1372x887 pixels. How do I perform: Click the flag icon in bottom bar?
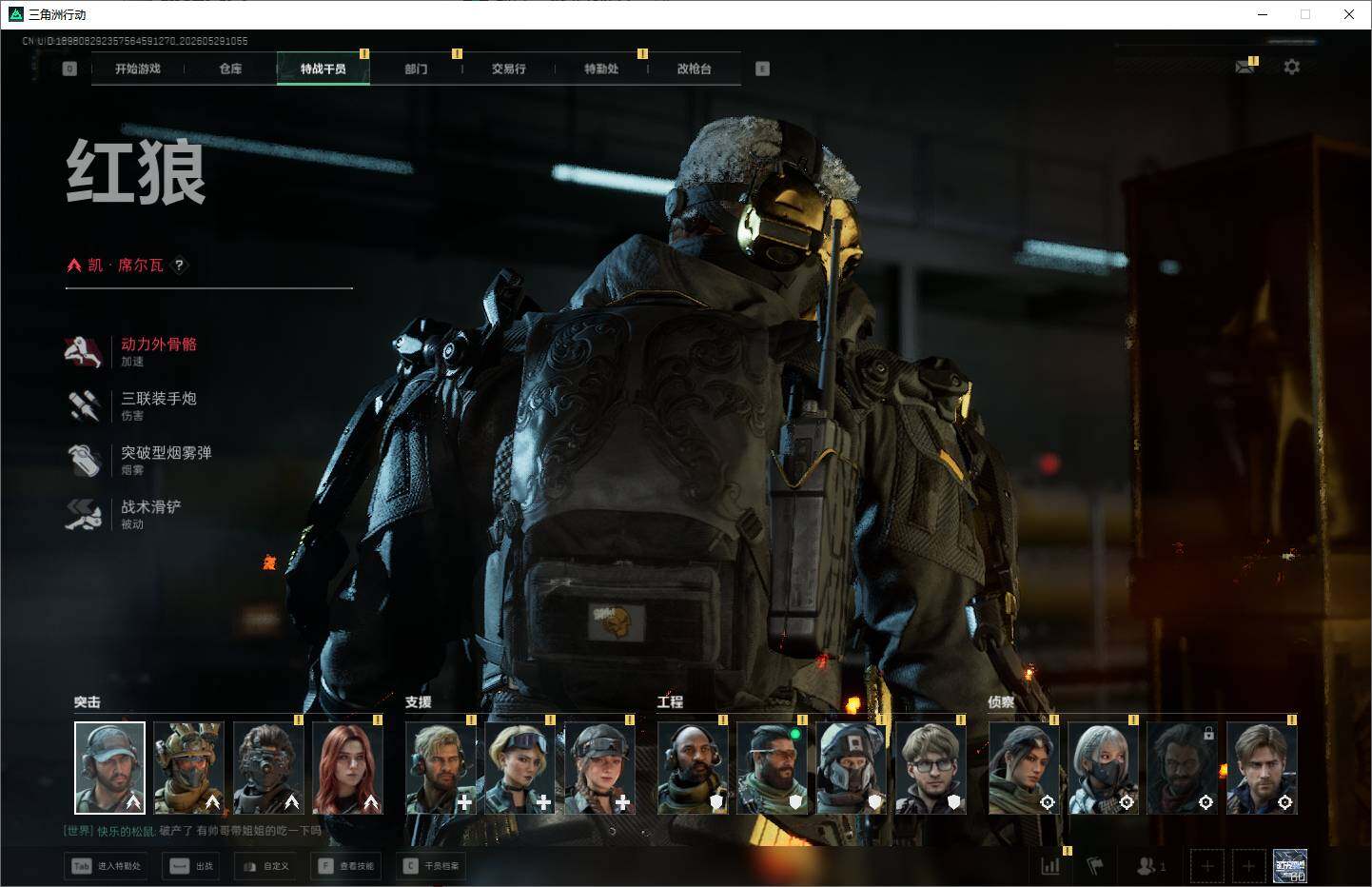click(x=1095, y=866)
